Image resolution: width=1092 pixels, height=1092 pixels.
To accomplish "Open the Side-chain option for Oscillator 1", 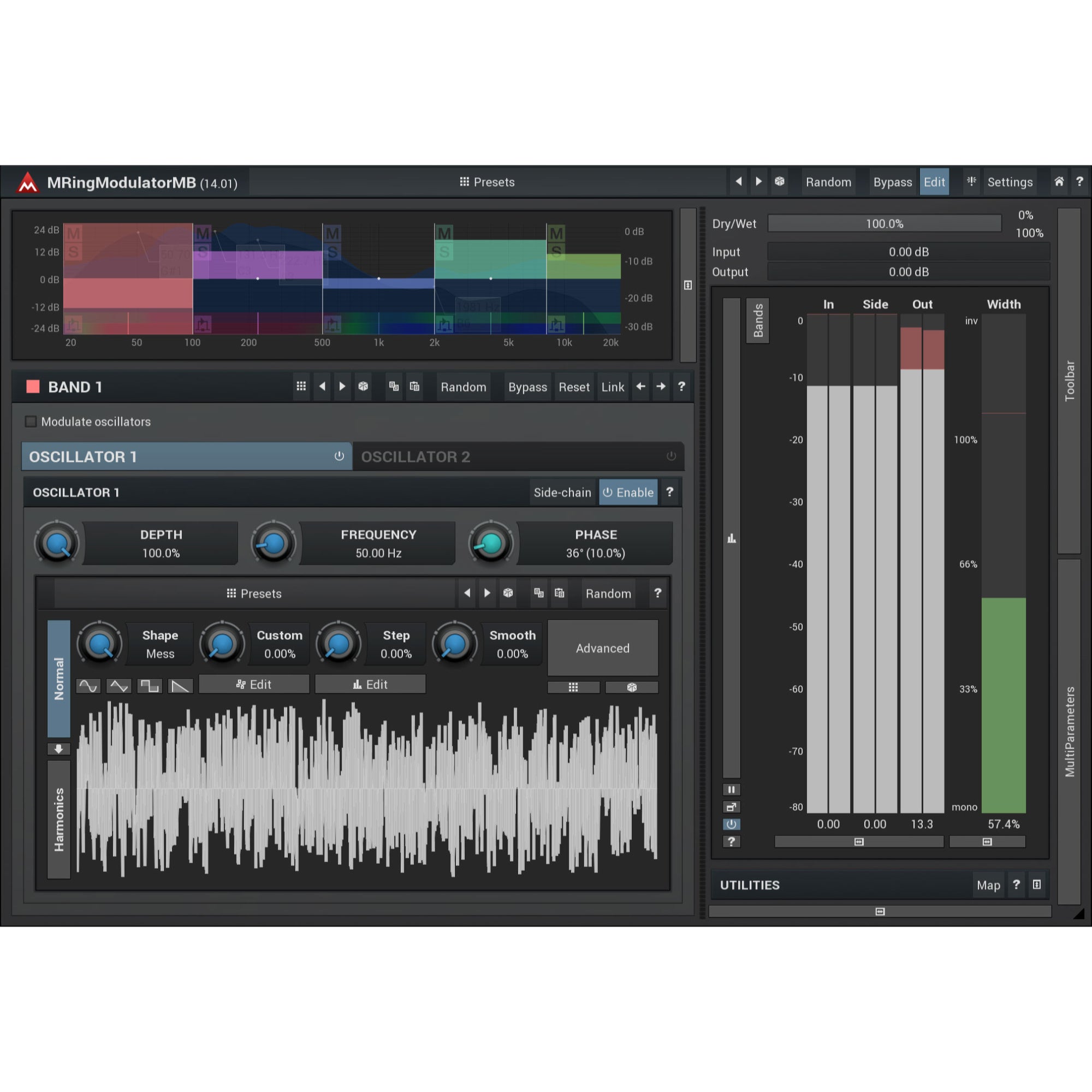I will (x=562, y=492).
